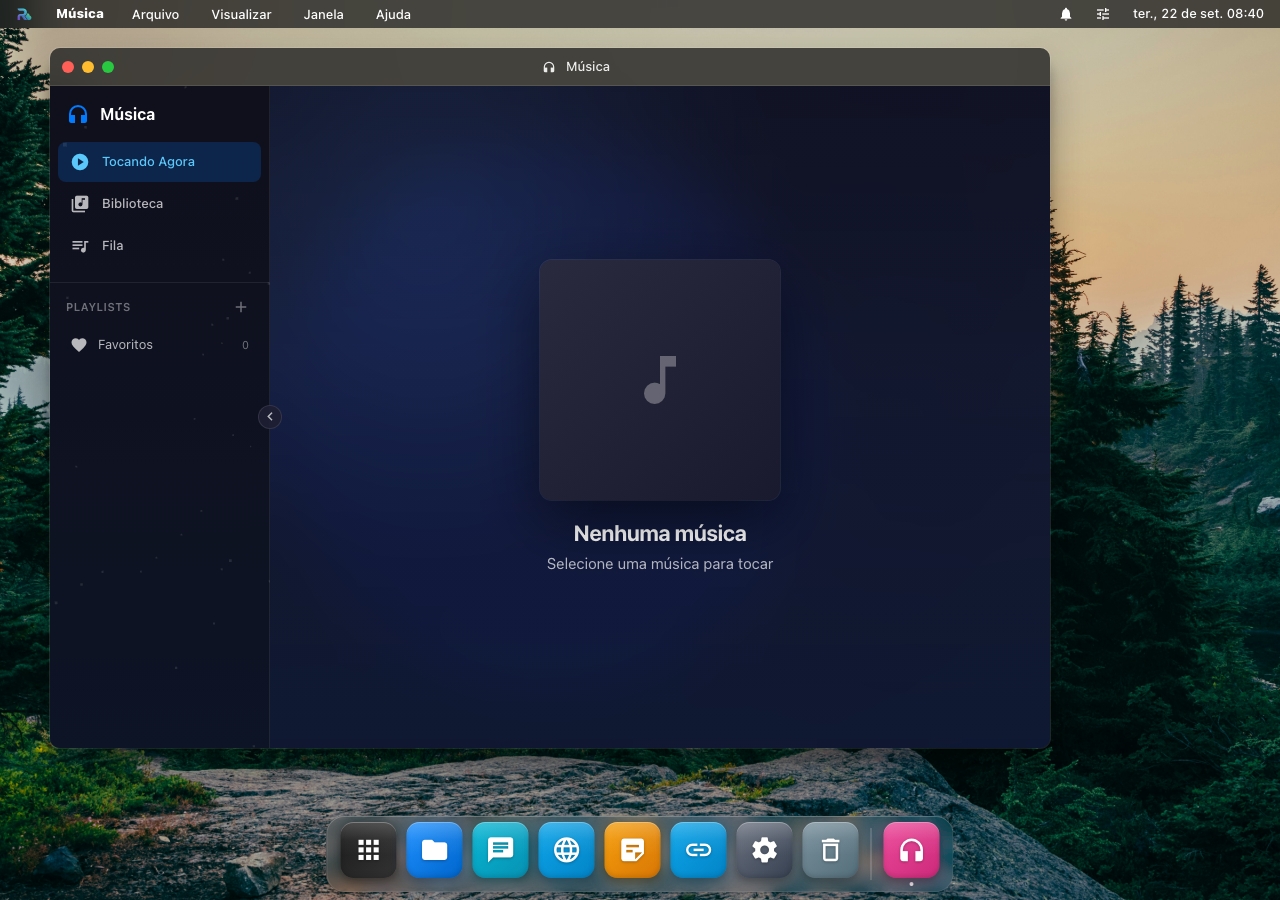
Task: Launch the app grid launcher in dock
Action: 369,850
